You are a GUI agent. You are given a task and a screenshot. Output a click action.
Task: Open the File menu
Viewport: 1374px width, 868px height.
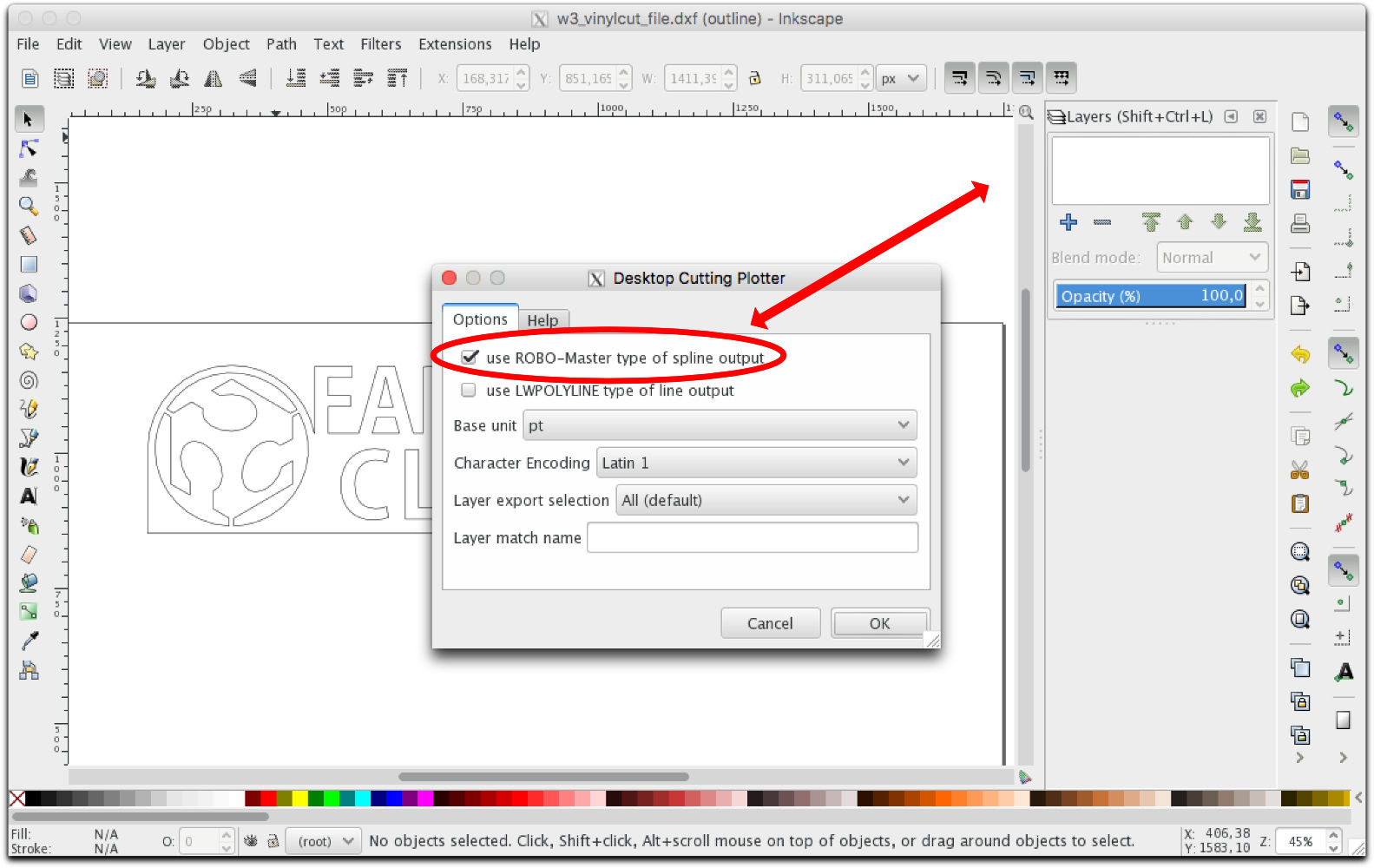(x=28, y=44)
